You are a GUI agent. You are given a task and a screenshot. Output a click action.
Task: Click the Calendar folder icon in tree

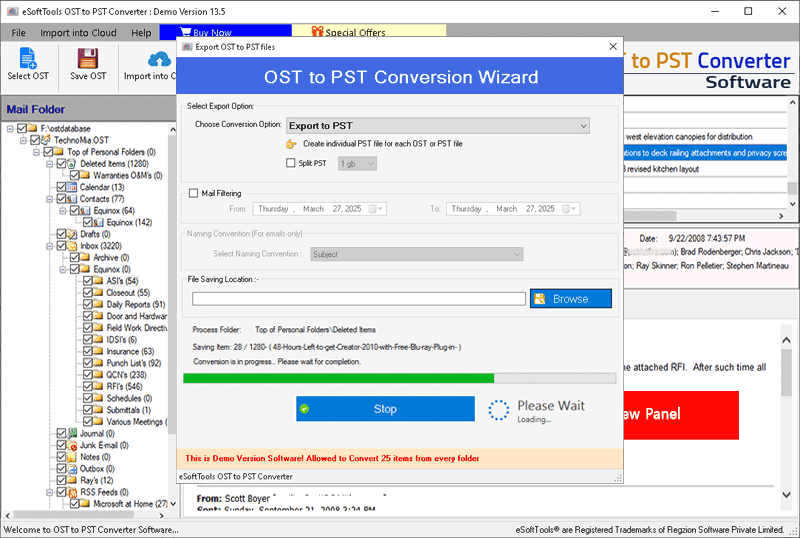coord(73,187)
